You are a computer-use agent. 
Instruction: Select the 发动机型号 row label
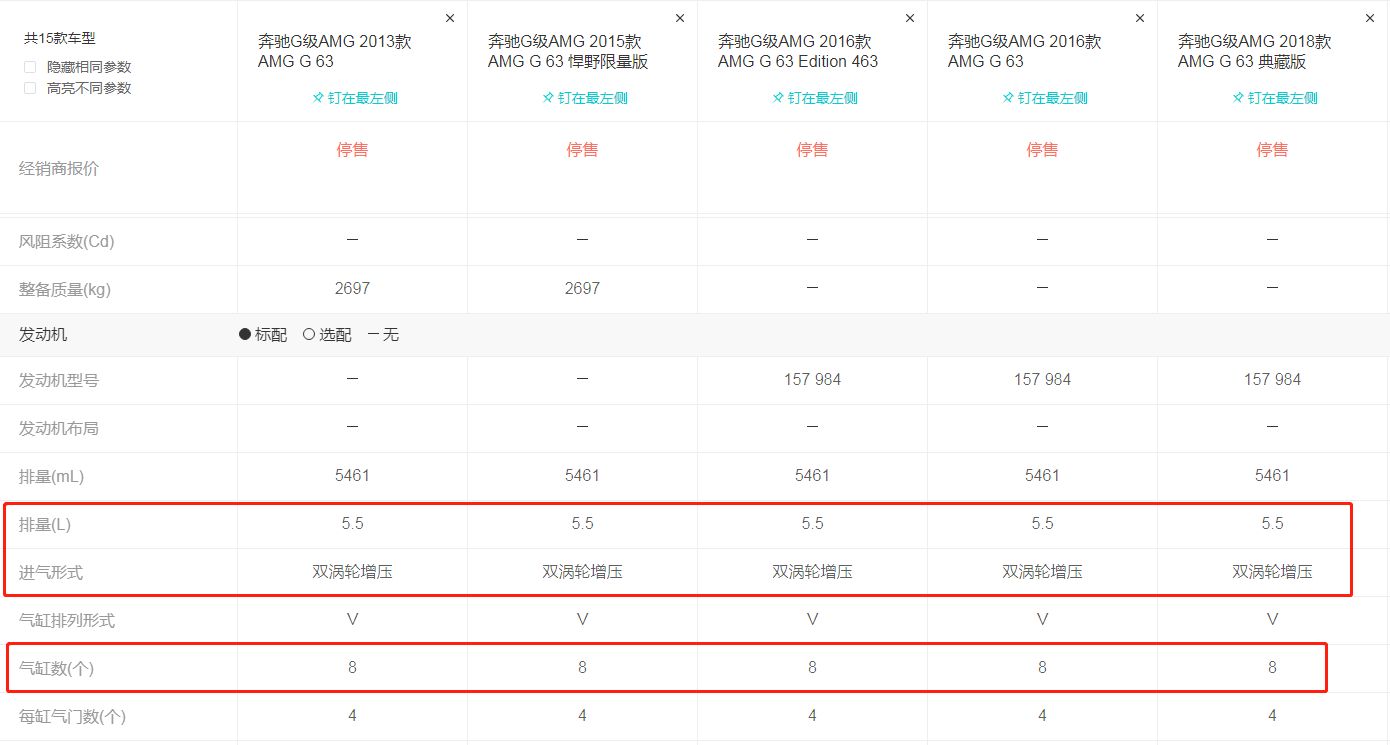click(x=59, y=380)
